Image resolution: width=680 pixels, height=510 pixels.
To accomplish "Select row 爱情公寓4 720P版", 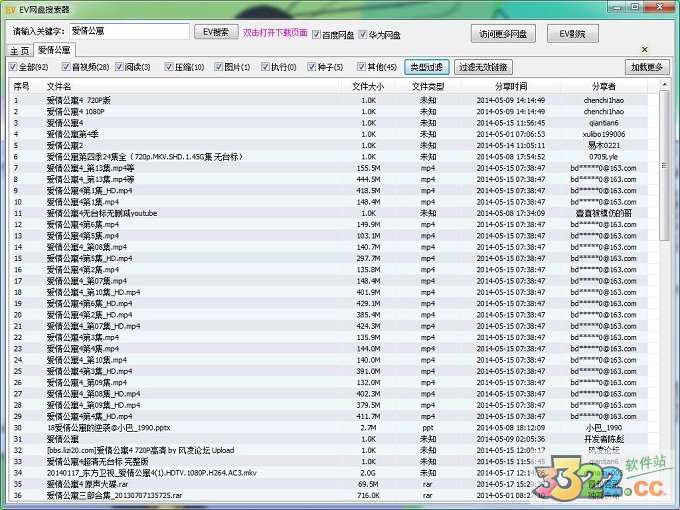I will [329, 100].
